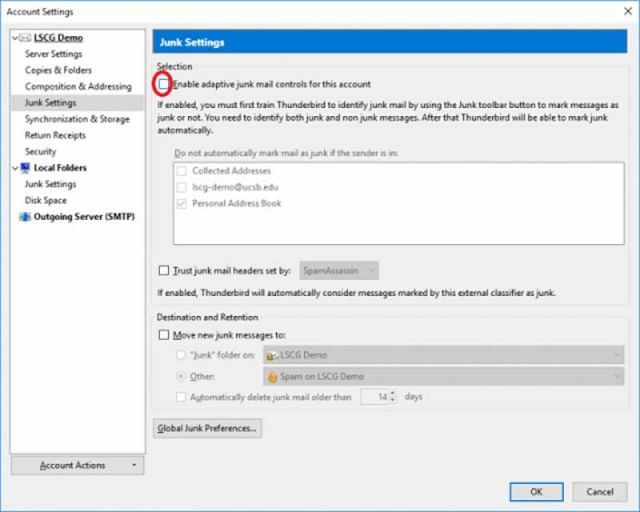Increase the junk mail days stepper value
Screen dimensions: 640x512
(392, 394)
